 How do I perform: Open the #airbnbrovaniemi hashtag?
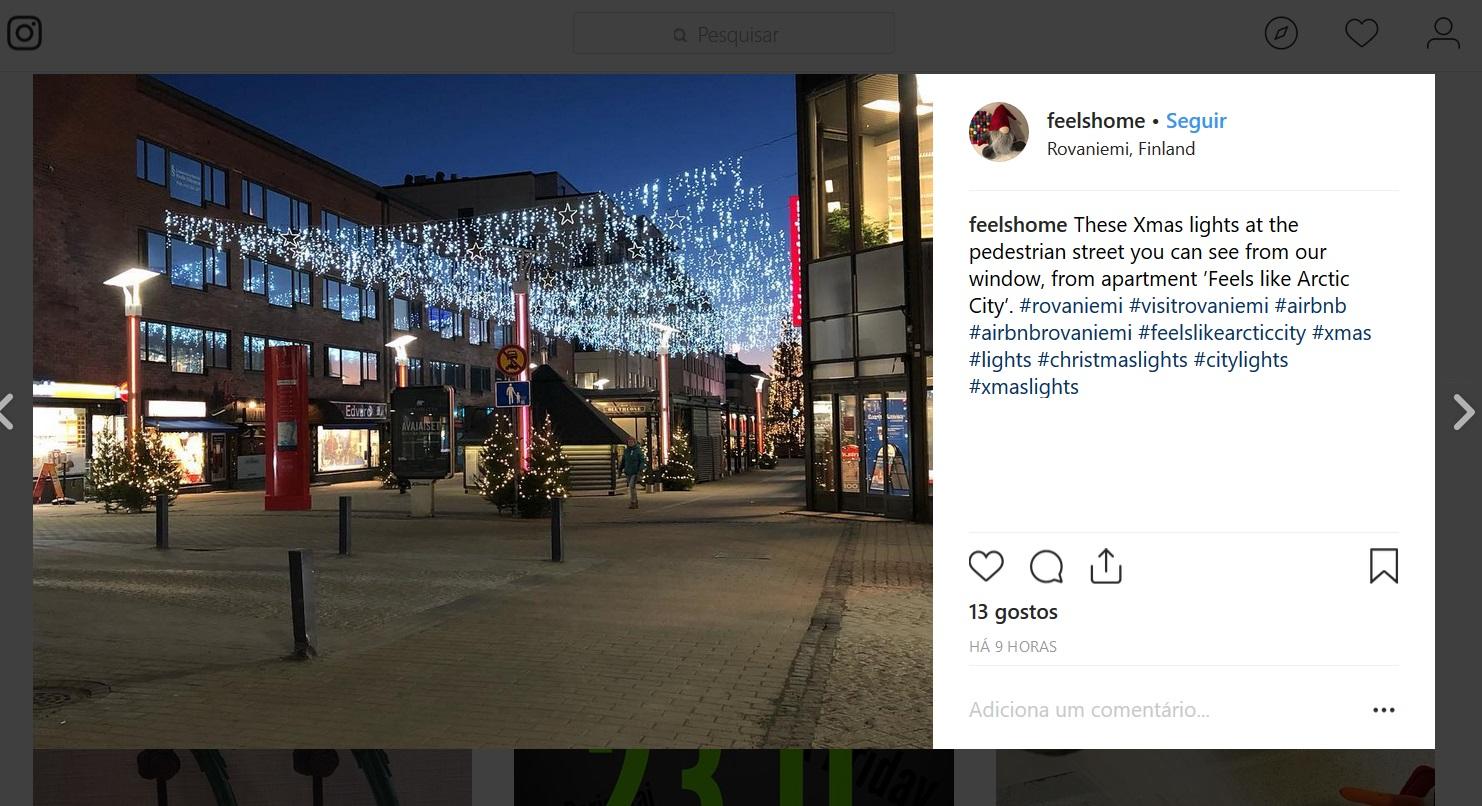[x=1050, y=333]
